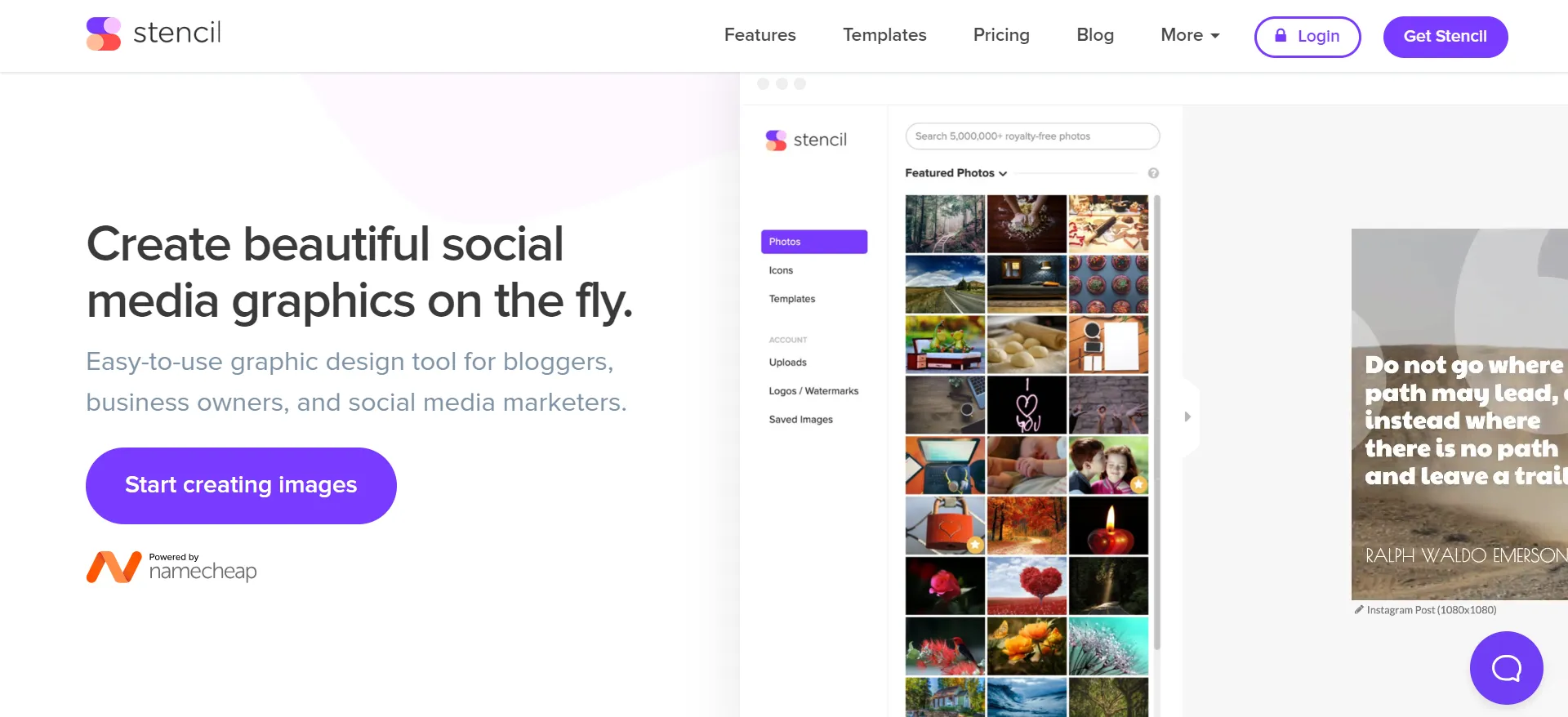Open the Featured Photos dropdown

pyautogui.click(x=955, y=173)
